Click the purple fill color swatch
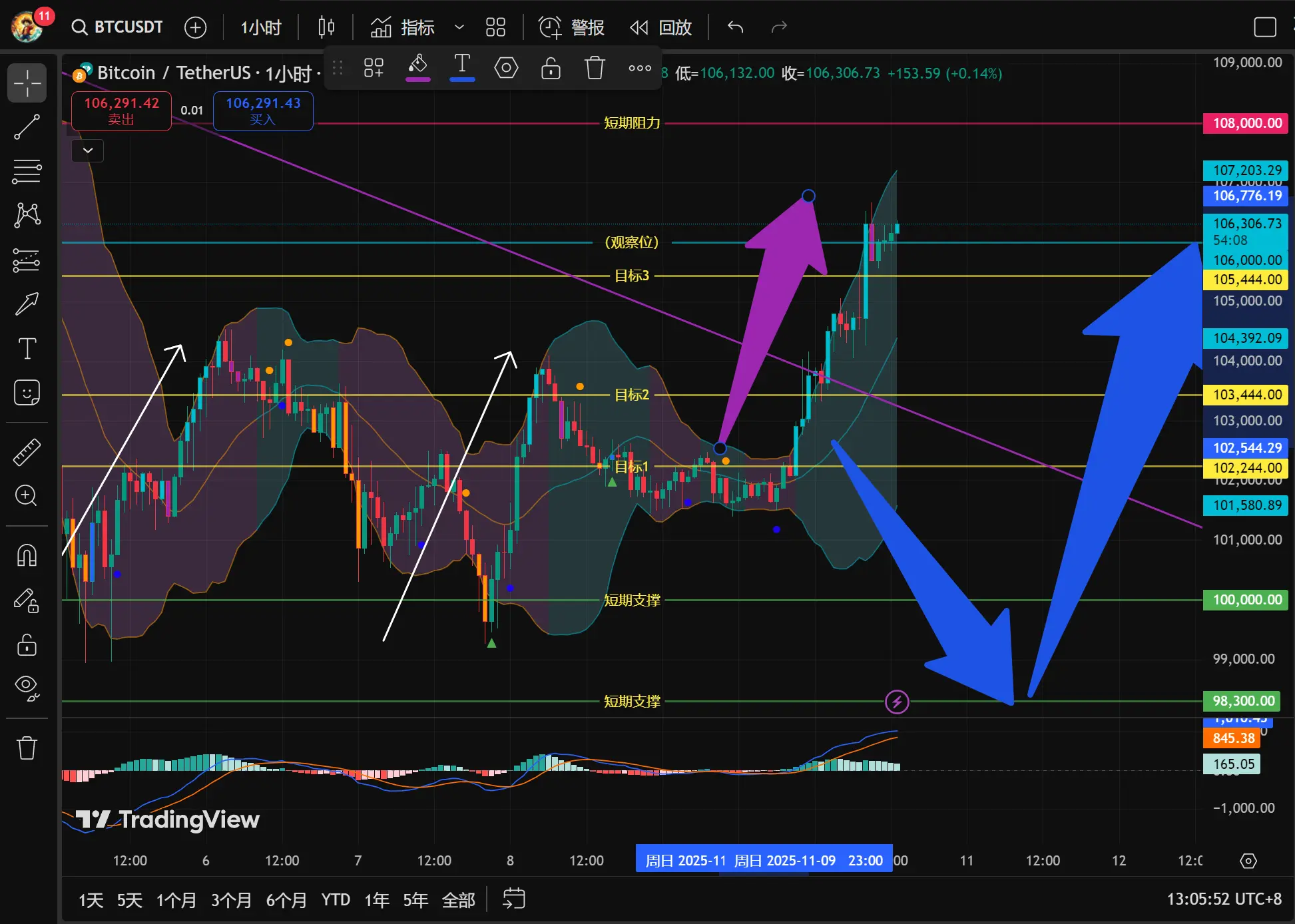The height and width of the screenshot is (924, 1295). pos(417,67)
